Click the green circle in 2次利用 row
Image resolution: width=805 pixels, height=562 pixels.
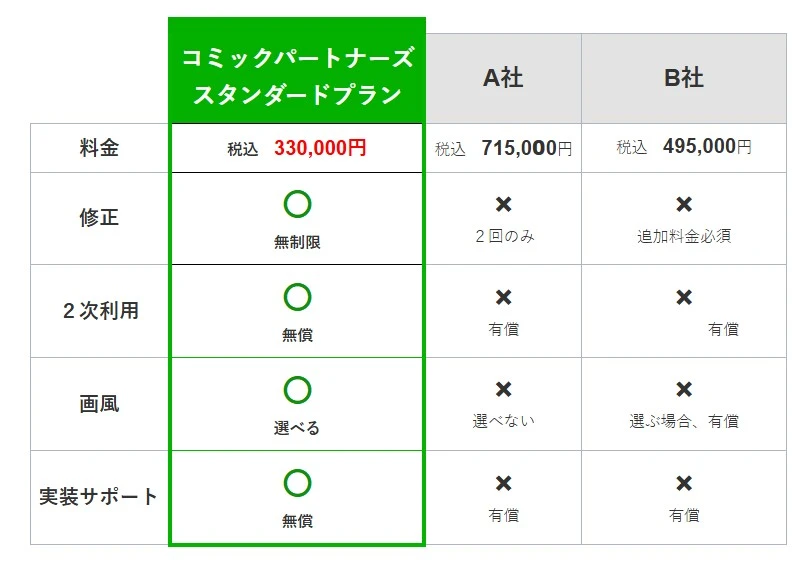click(x=297, y=297)
